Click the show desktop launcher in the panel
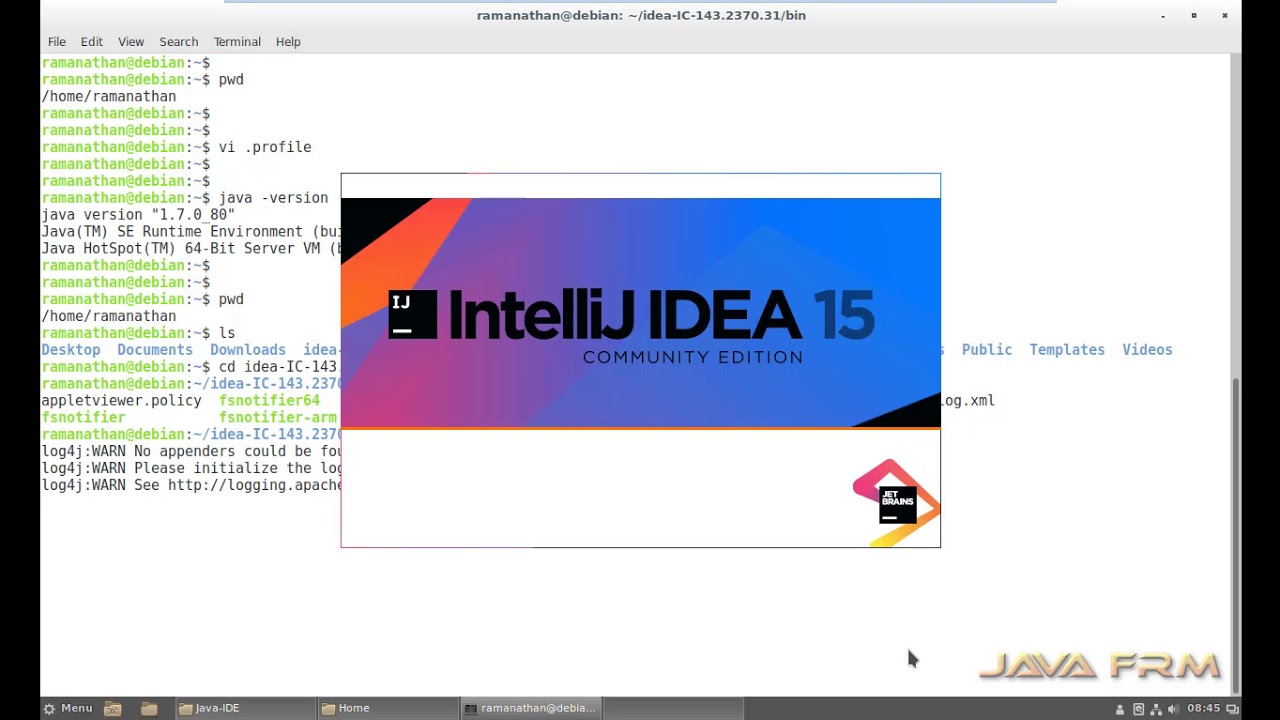This screenshot has height=720, width=1280. (113, 708)
